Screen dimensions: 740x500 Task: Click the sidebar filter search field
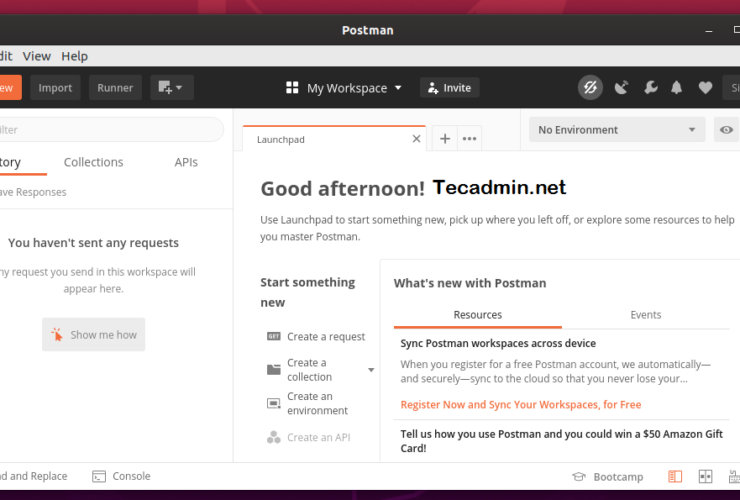click(x=110, y=130)
